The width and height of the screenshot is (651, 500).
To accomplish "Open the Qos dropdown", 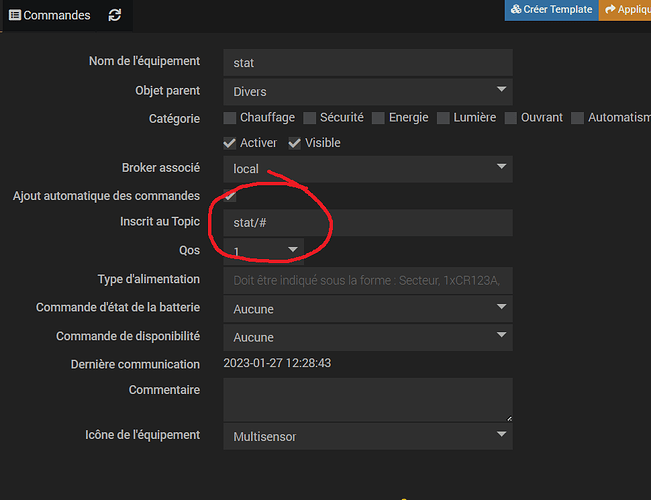I will 264,251.
